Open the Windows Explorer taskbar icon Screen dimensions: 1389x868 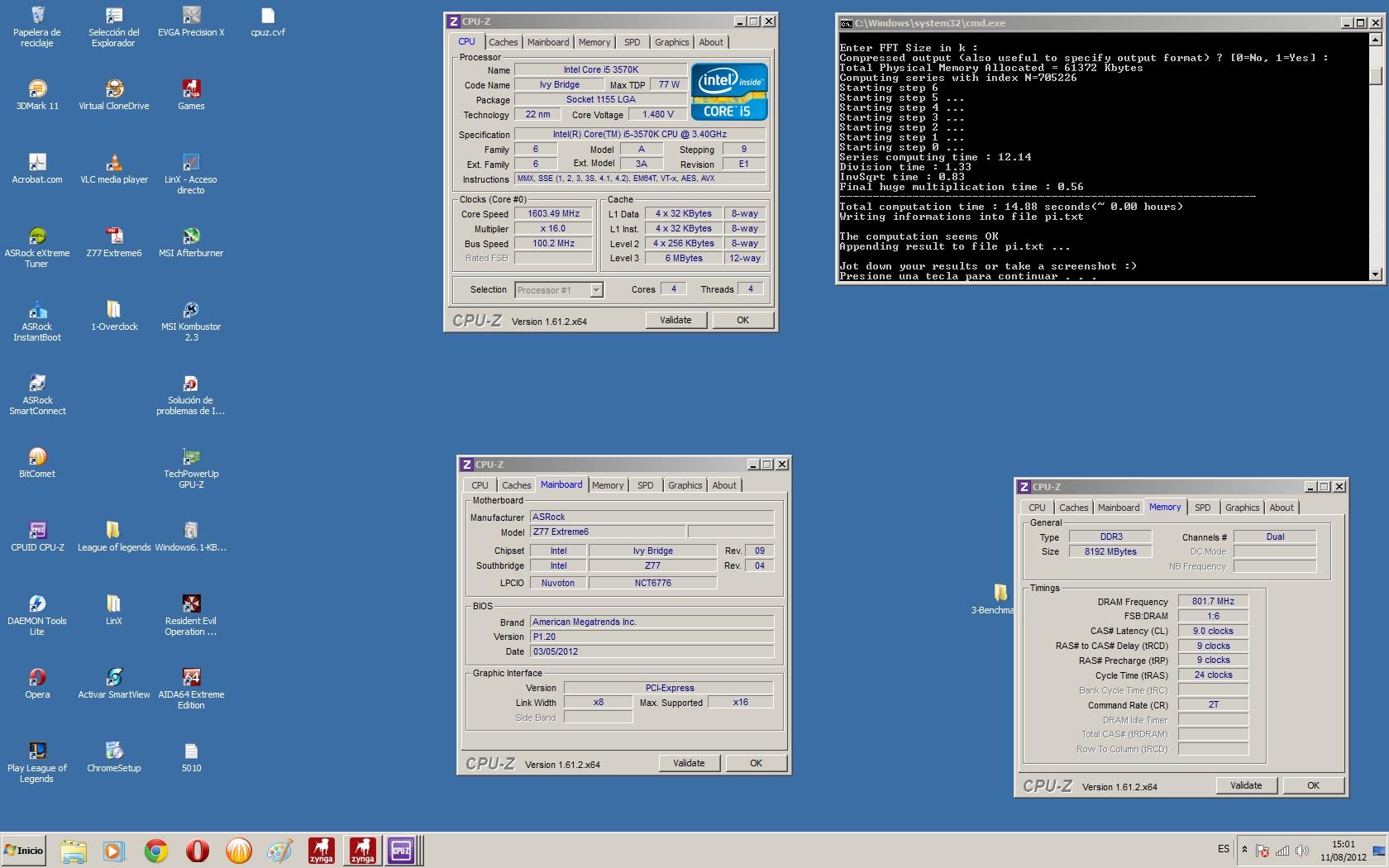click(73, 851)
